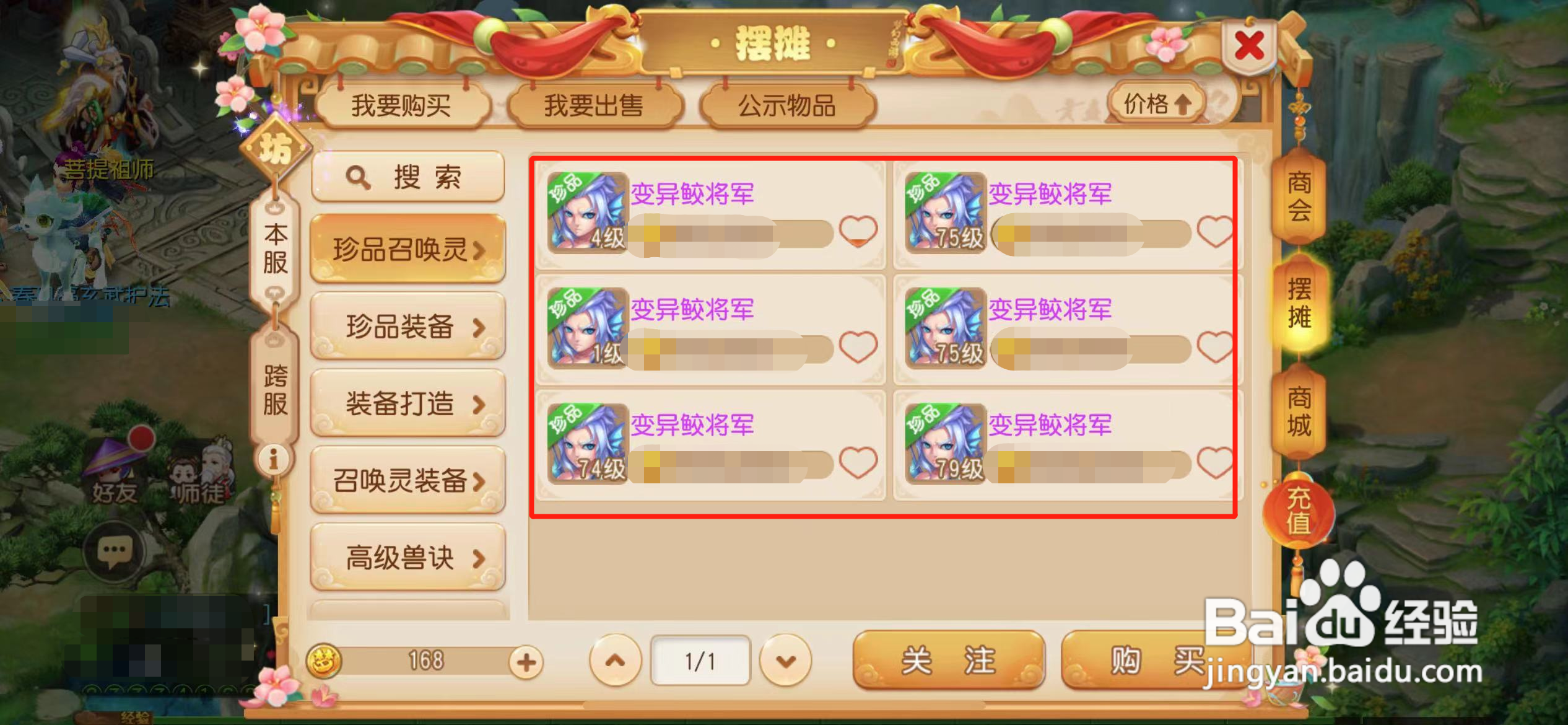Click the search magnifier icon

358,178
